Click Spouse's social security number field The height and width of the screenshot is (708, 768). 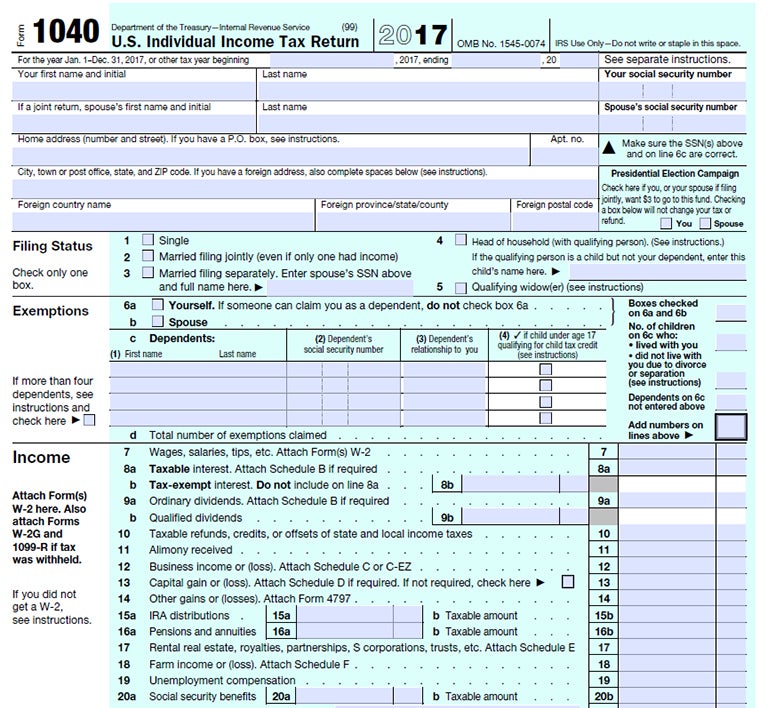pos(672,123)
